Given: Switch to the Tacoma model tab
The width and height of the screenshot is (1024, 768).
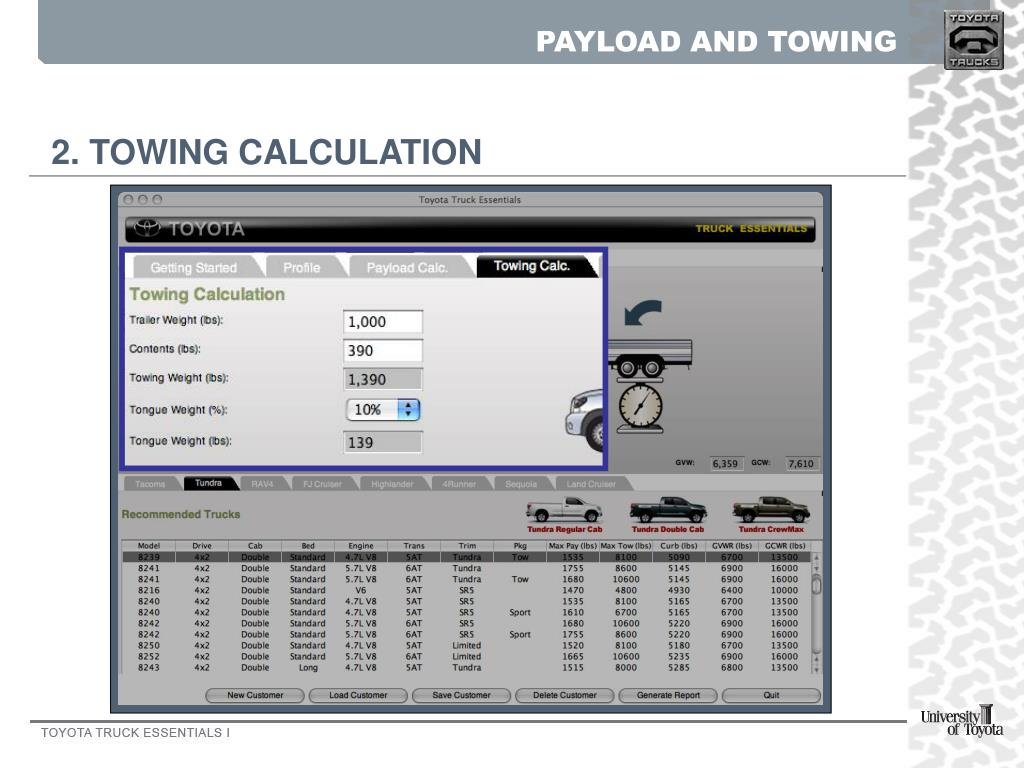Looking at the screenshot, I should click(150, 484).
